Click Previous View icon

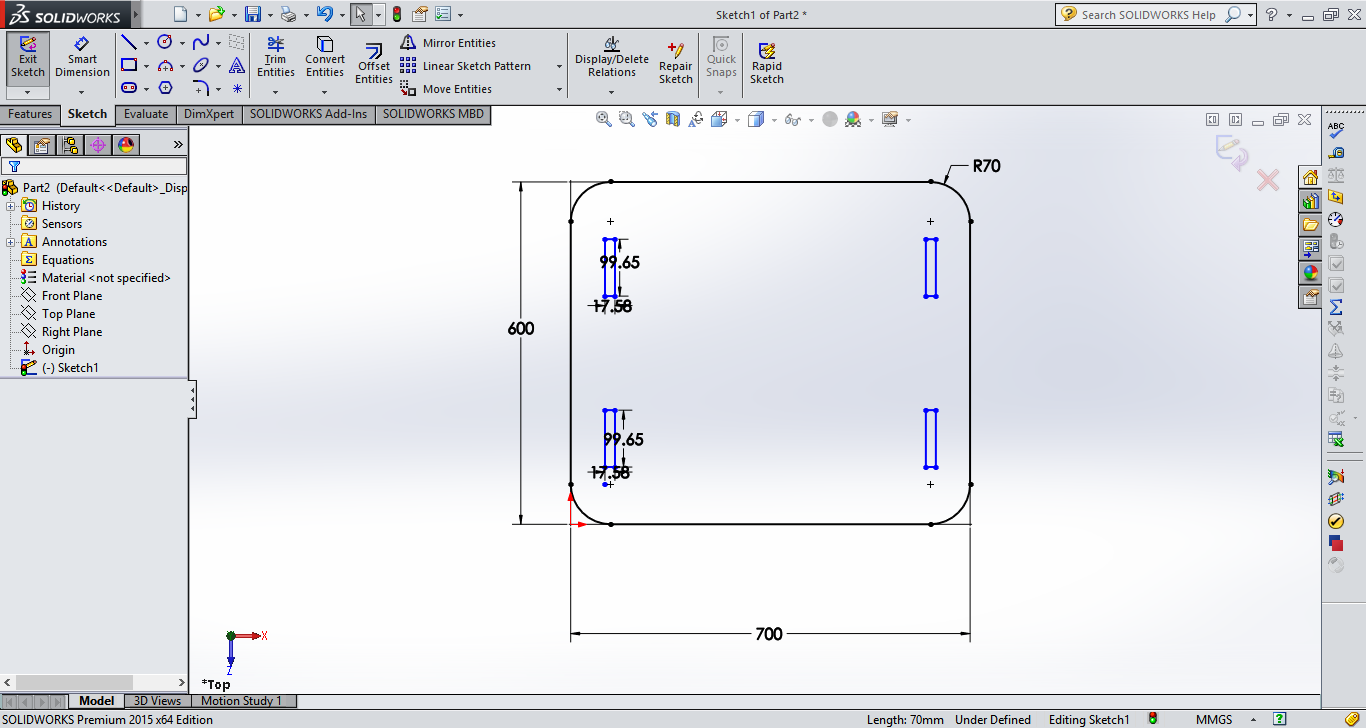[x=650, y=119]
